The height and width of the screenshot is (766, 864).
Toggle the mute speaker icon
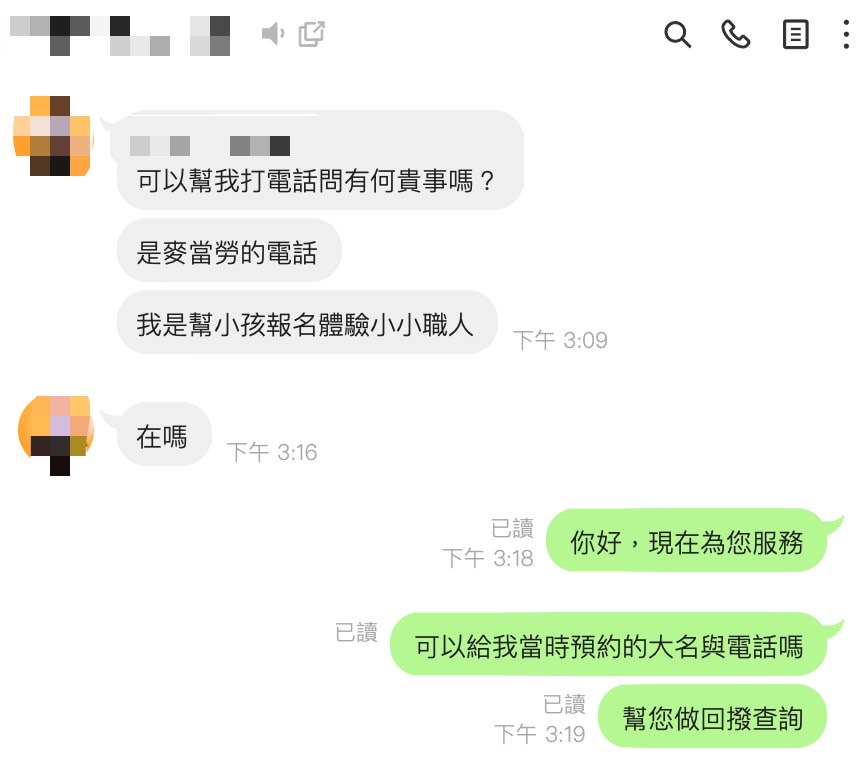tap(273, 34)
